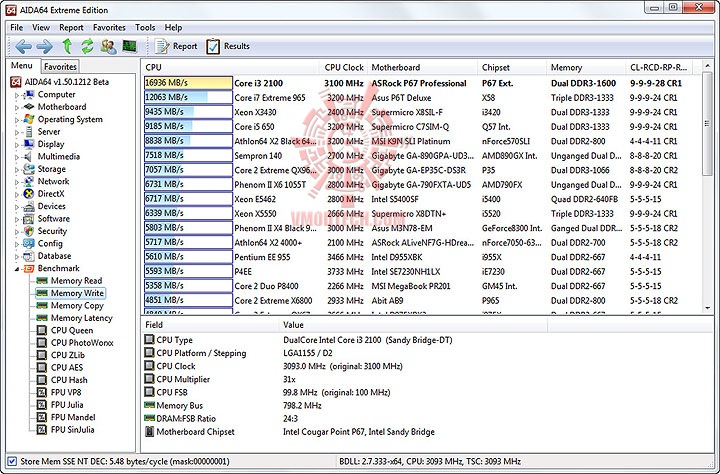Expand the Server tree node

coord(17,132)
